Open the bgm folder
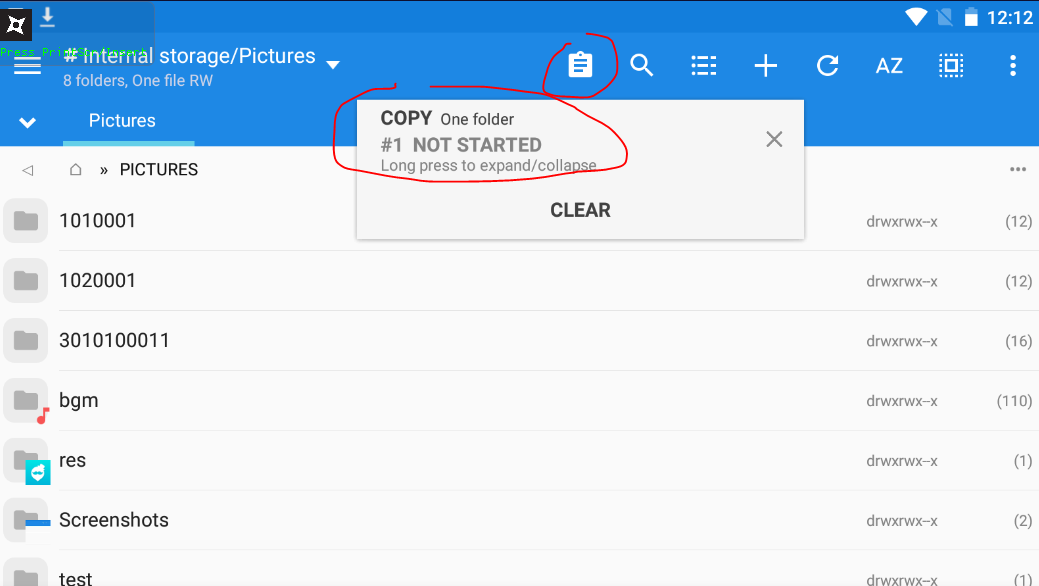 79,400
